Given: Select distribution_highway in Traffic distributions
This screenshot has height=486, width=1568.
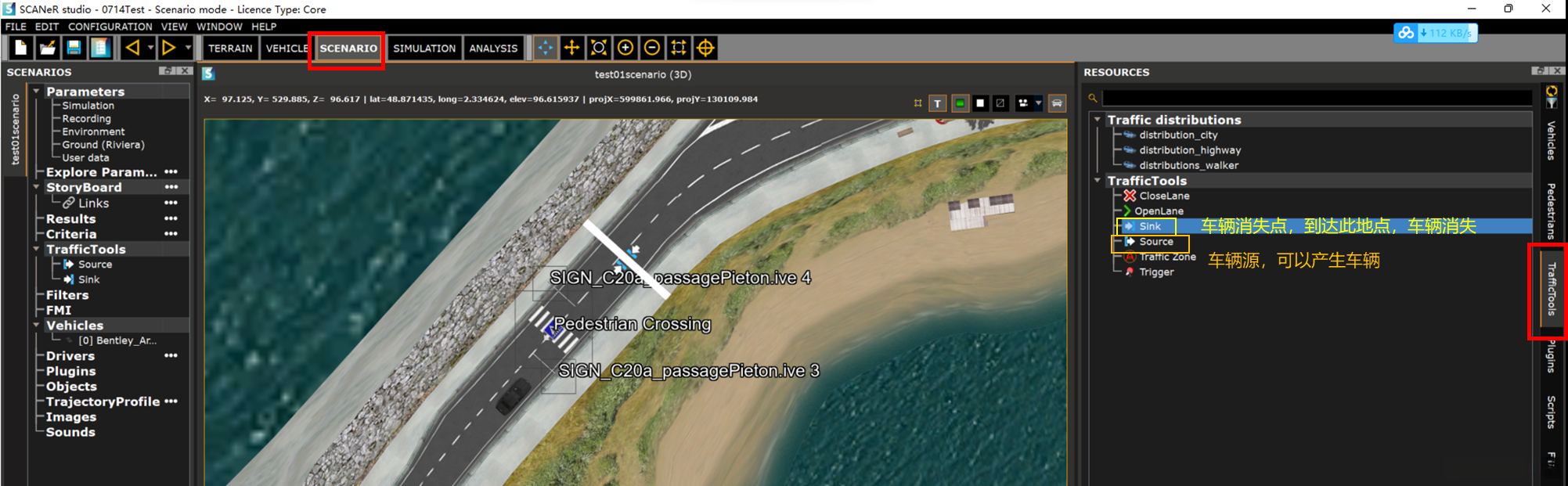Looking at the screenshot, I should click(x=1190, y=150).
